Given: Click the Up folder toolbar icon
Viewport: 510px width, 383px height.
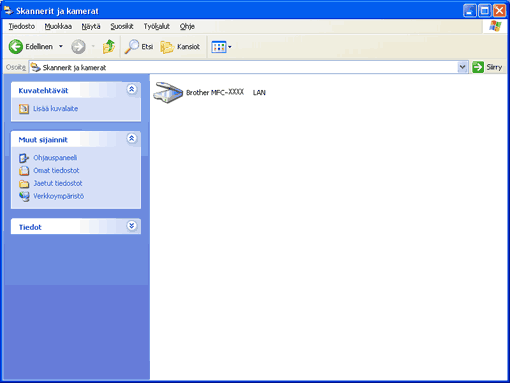Looking at the screenshot, I should (x=109, y=47).
